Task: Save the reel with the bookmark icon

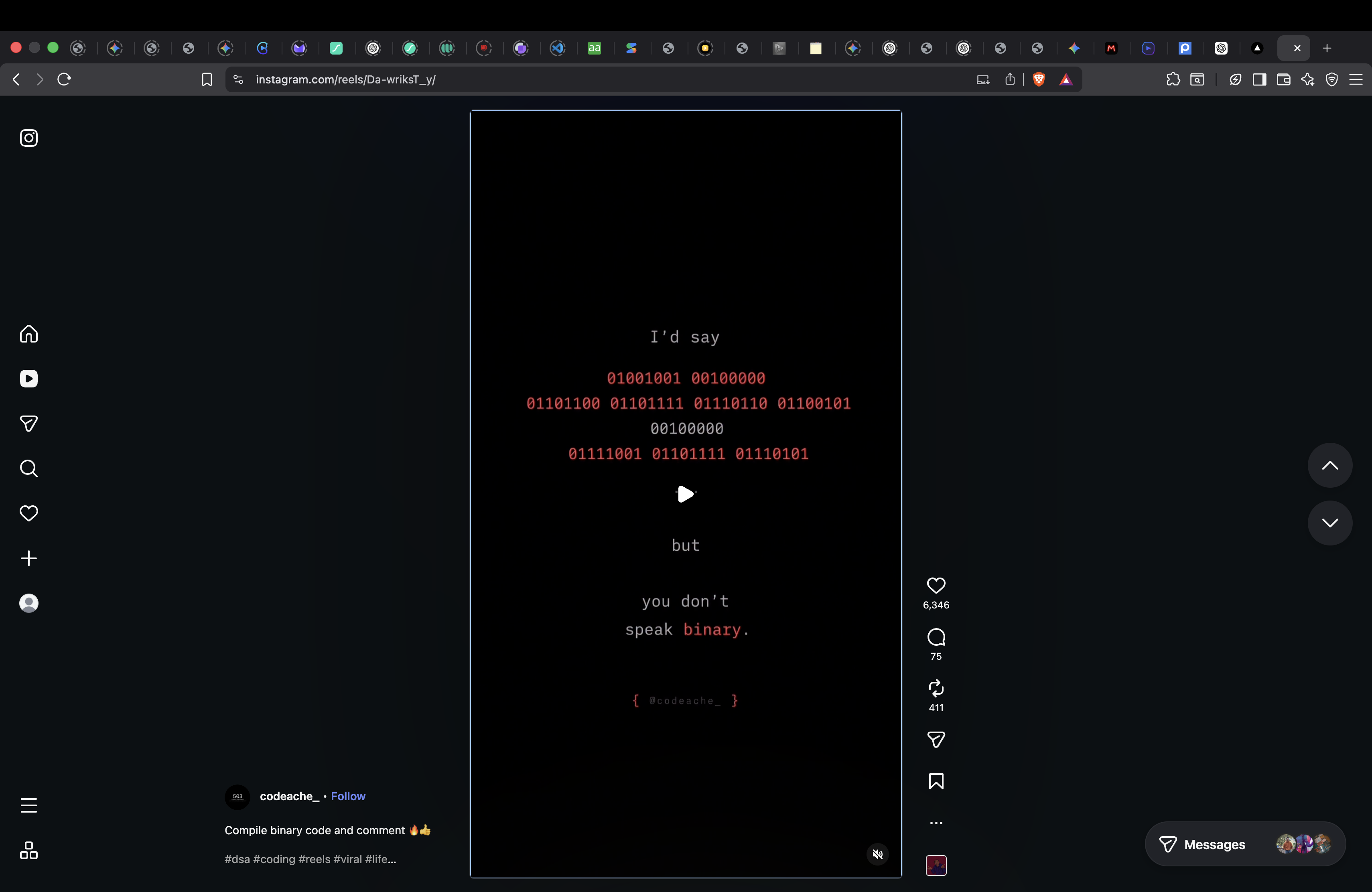Action: pyautogui.click(x=936, y=781)
